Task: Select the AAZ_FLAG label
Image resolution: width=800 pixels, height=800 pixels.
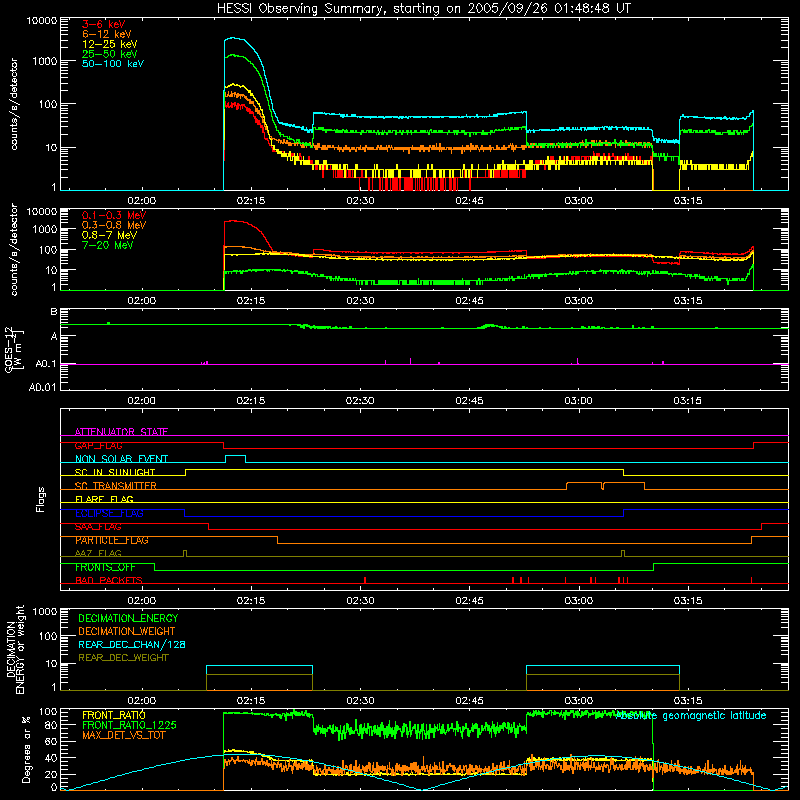Action: point(98,553)
